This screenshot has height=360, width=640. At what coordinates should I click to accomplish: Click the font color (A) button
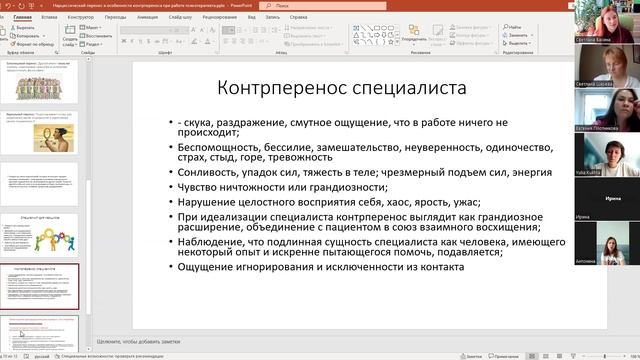[207, 41]
